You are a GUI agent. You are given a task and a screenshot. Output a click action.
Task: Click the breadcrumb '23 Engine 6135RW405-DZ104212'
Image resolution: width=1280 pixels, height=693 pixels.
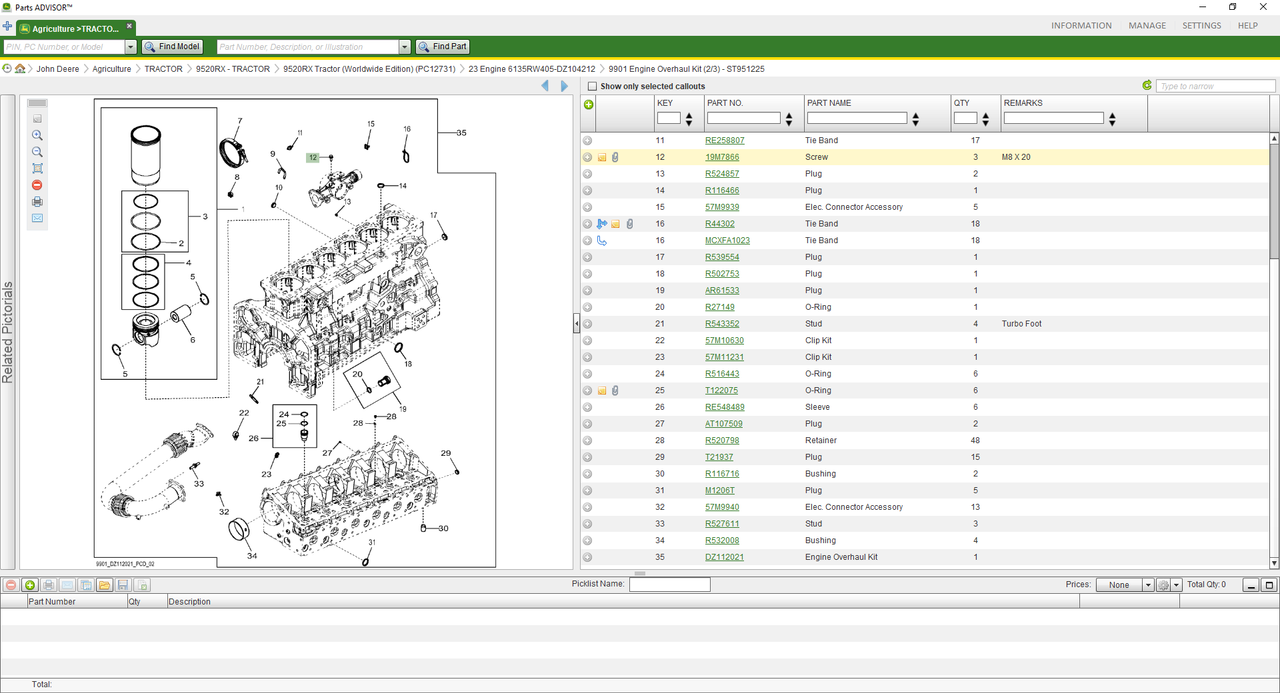tap(532, 69)
